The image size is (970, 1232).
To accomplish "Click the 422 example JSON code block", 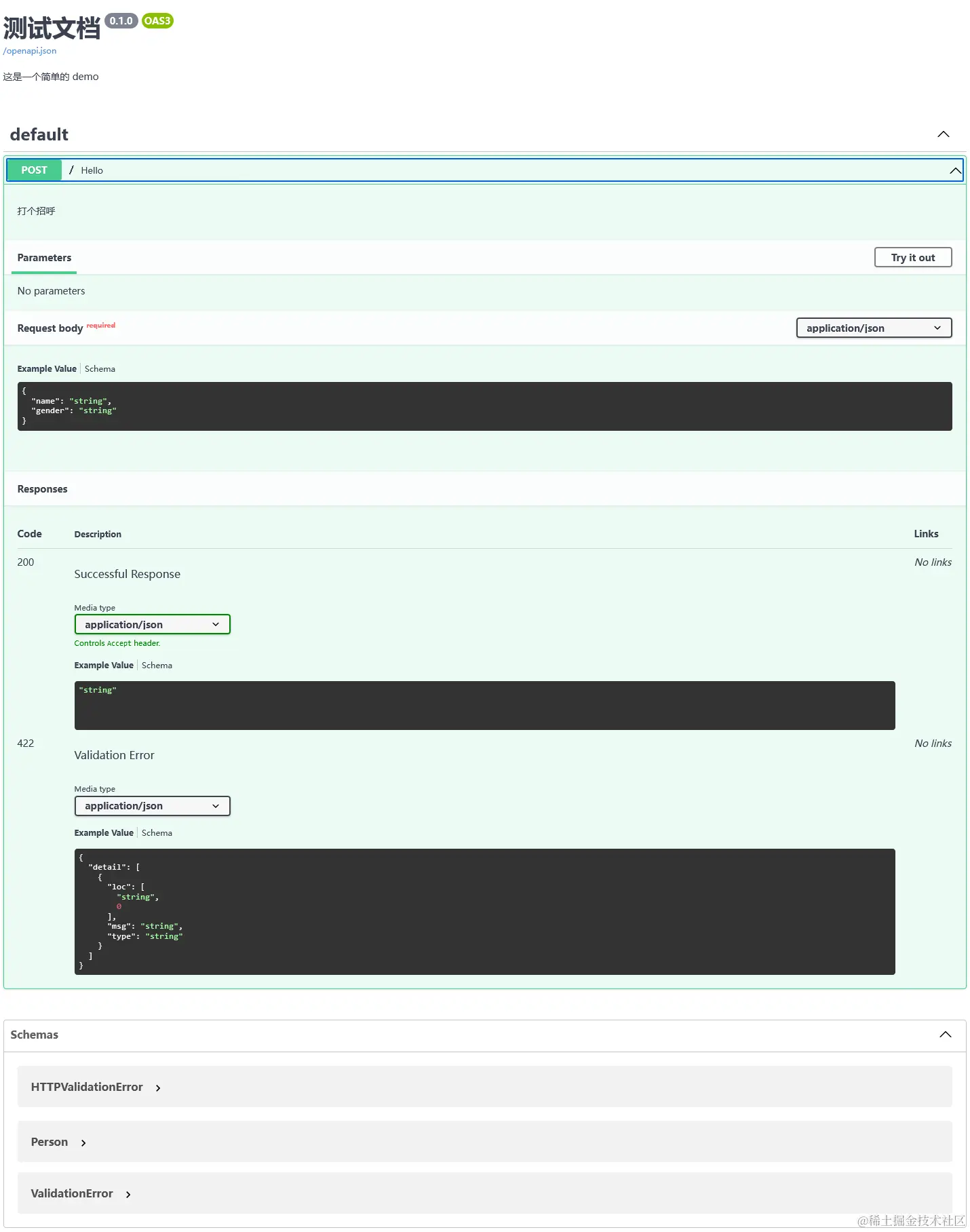I will point(484,912).
